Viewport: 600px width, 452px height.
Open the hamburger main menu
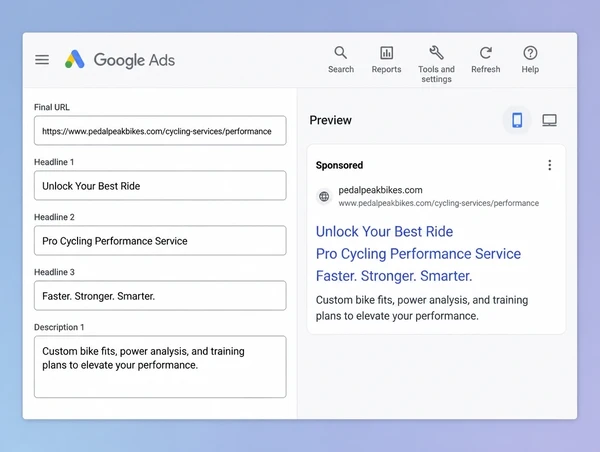[42, 60]
